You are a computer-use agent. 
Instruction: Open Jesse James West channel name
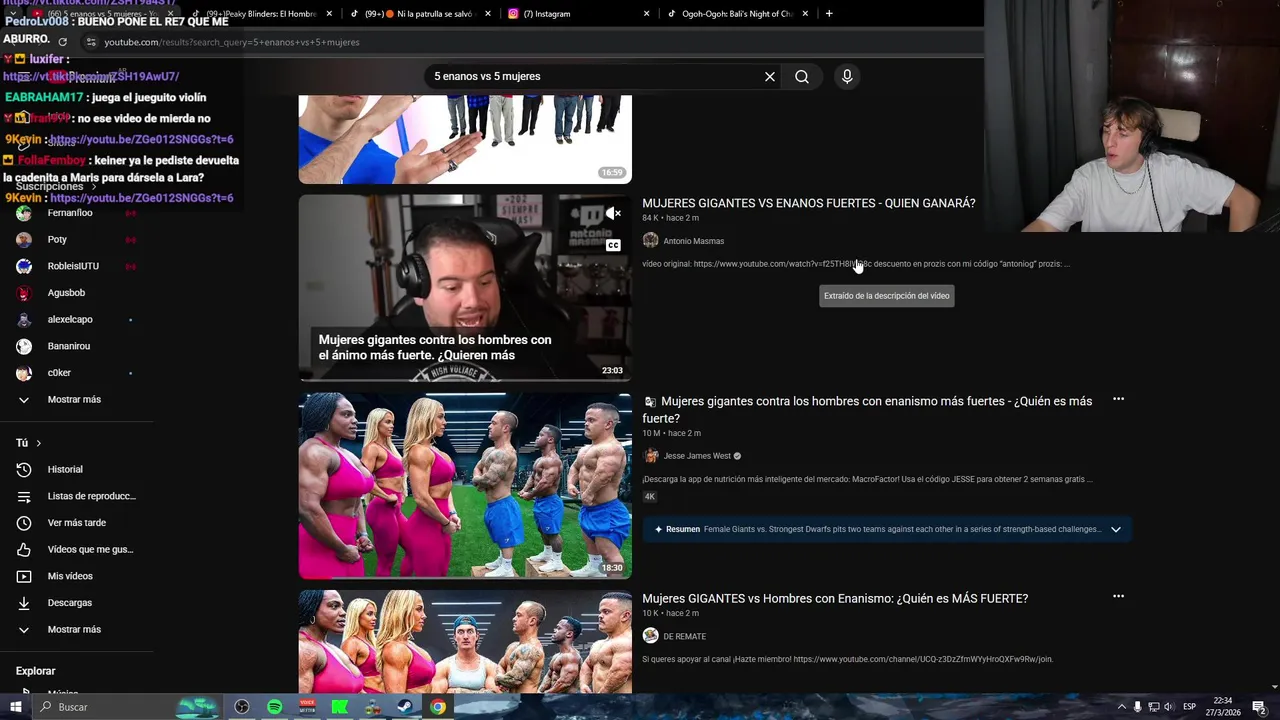[x=697, y=456]
